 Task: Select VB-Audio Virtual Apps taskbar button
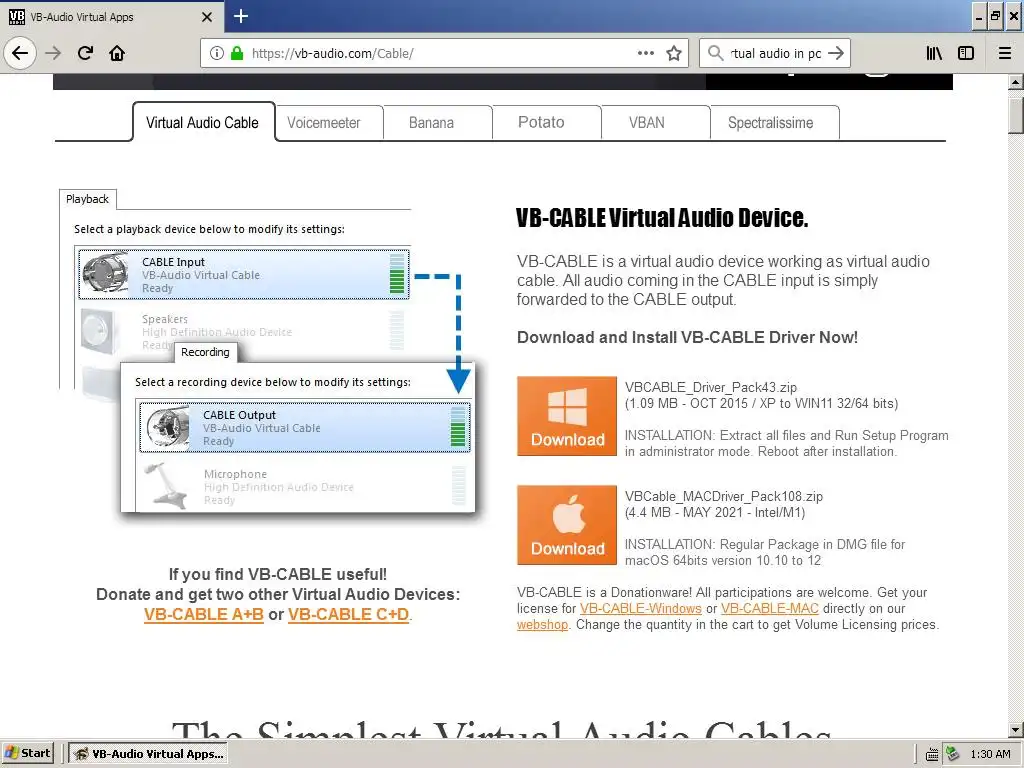148,754
